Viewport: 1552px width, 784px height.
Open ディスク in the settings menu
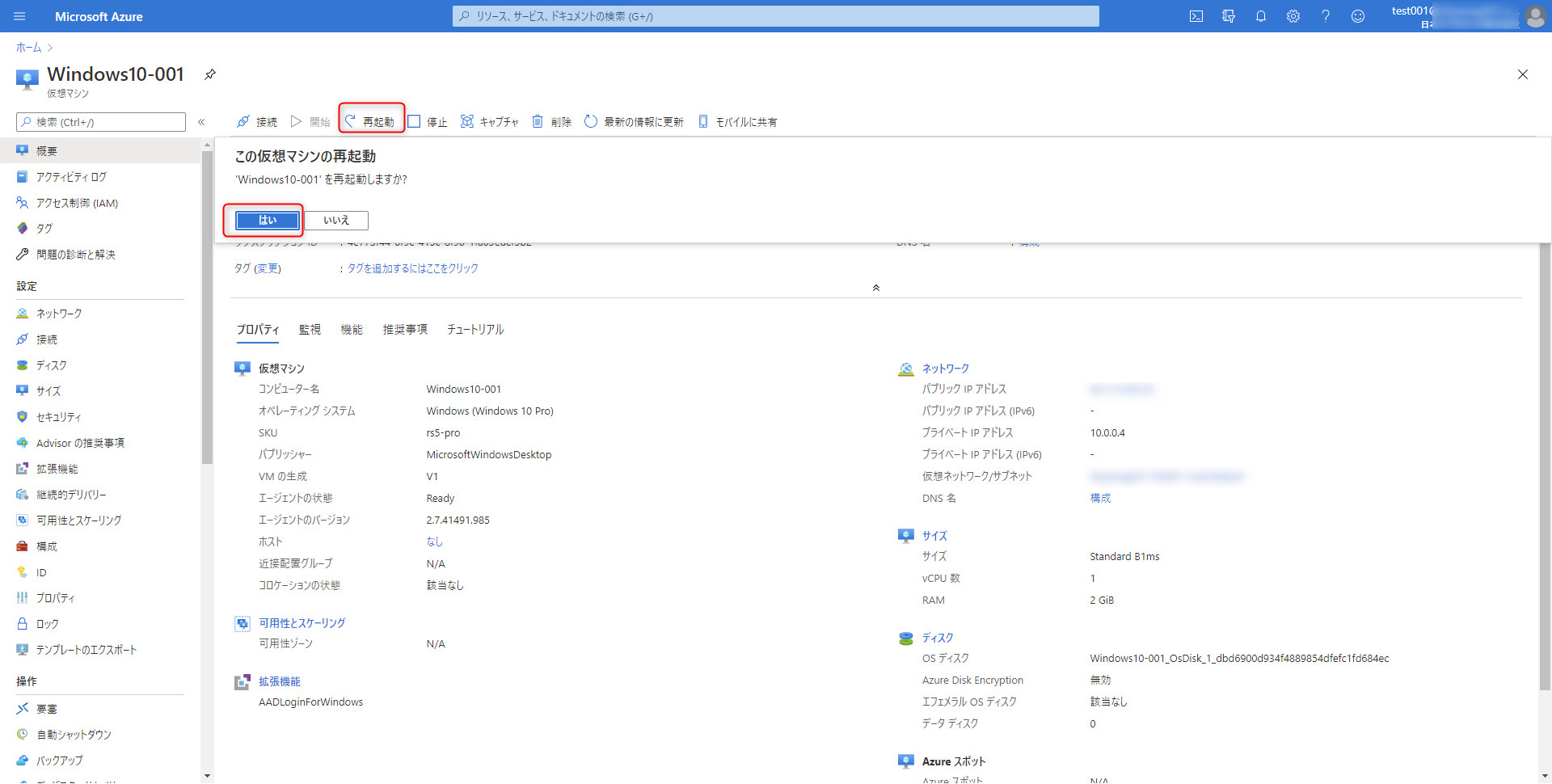100,365
